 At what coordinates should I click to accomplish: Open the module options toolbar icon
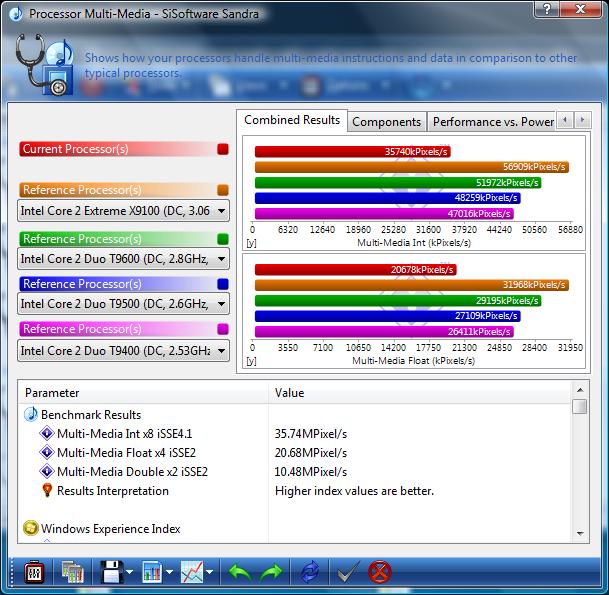[x=34, y=572]
